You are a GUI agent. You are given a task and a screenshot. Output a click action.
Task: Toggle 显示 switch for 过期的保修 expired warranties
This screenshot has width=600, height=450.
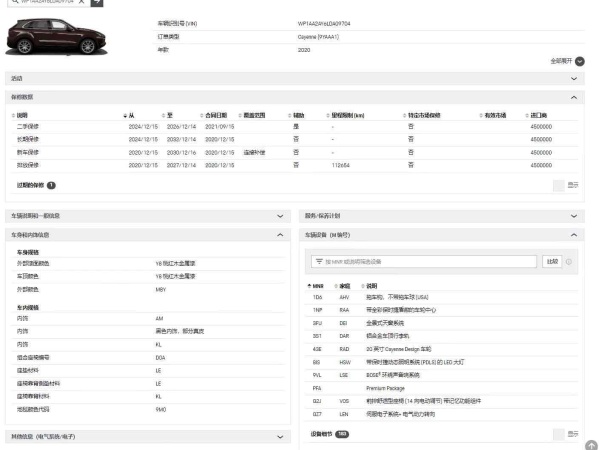(x=559, y=186)
